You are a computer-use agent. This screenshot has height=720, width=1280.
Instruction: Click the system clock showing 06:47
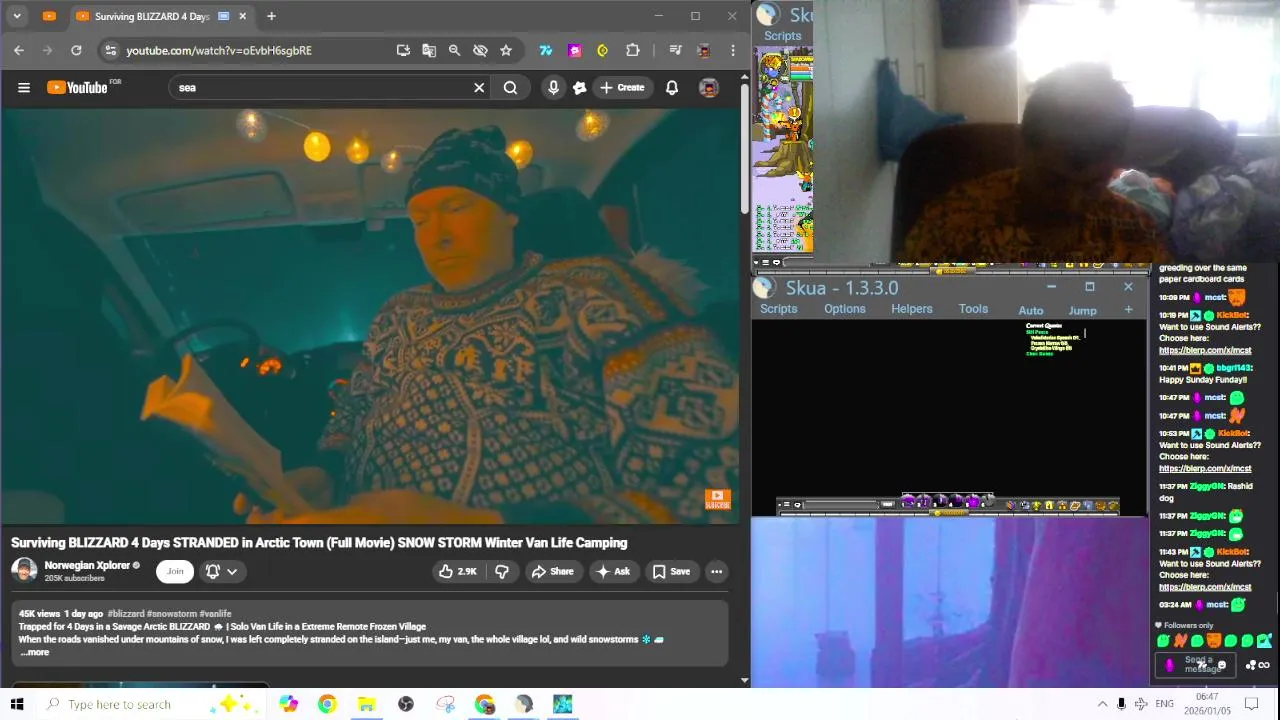[x=1207, y=704]
